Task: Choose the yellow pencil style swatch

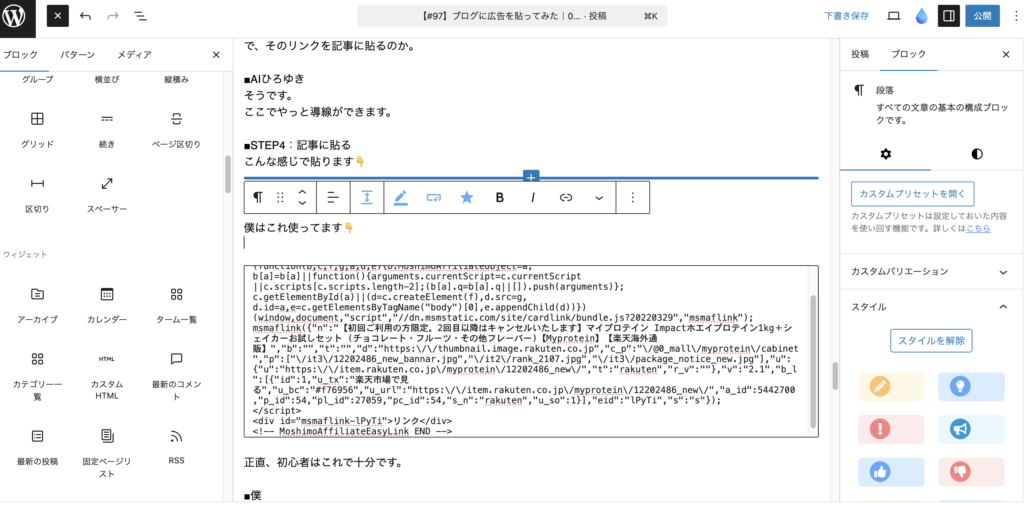Action: pos(890,386)
